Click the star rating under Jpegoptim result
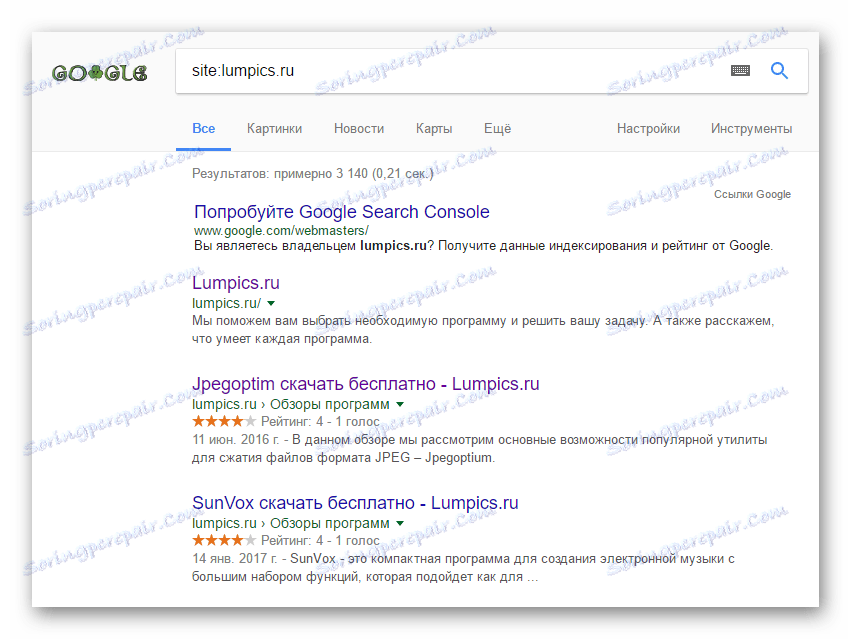This screenshot has height=639, width=851. click(x=224, y=421)
